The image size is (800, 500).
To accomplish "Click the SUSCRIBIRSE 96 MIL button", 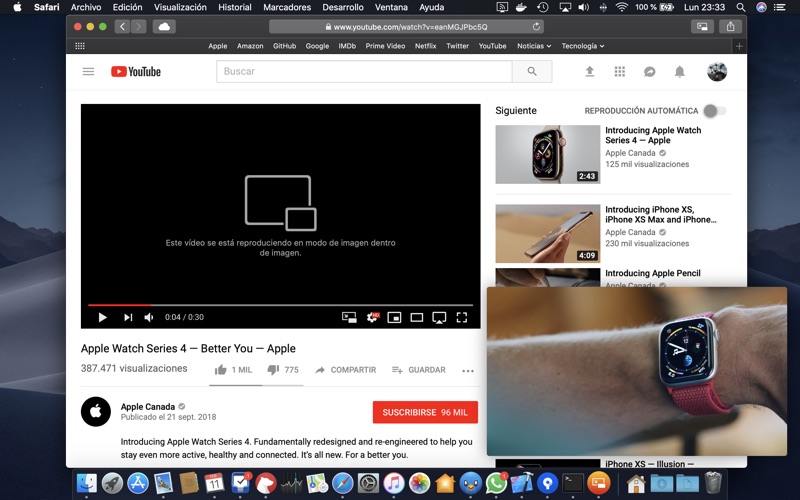I will 425,412.
